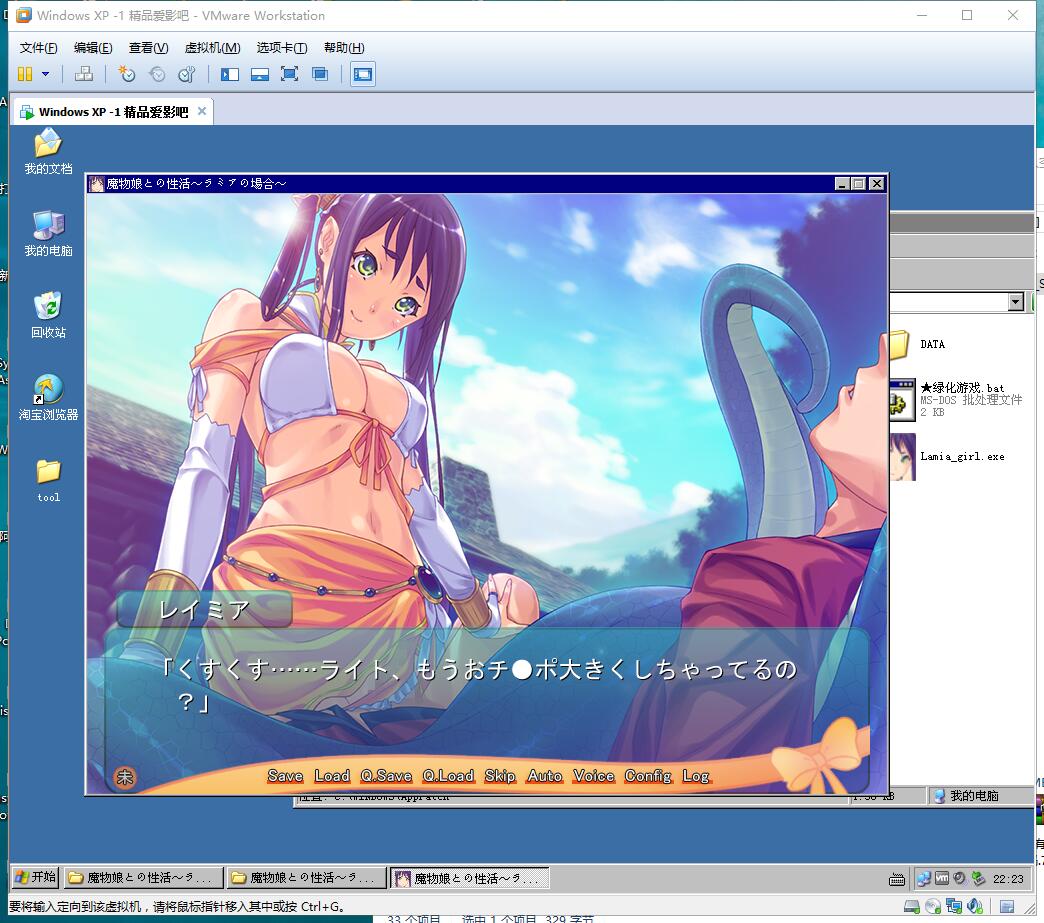This screenshot has width=1044, height=923.
Task: Click Save in the game menu bar
Action: 285,776
